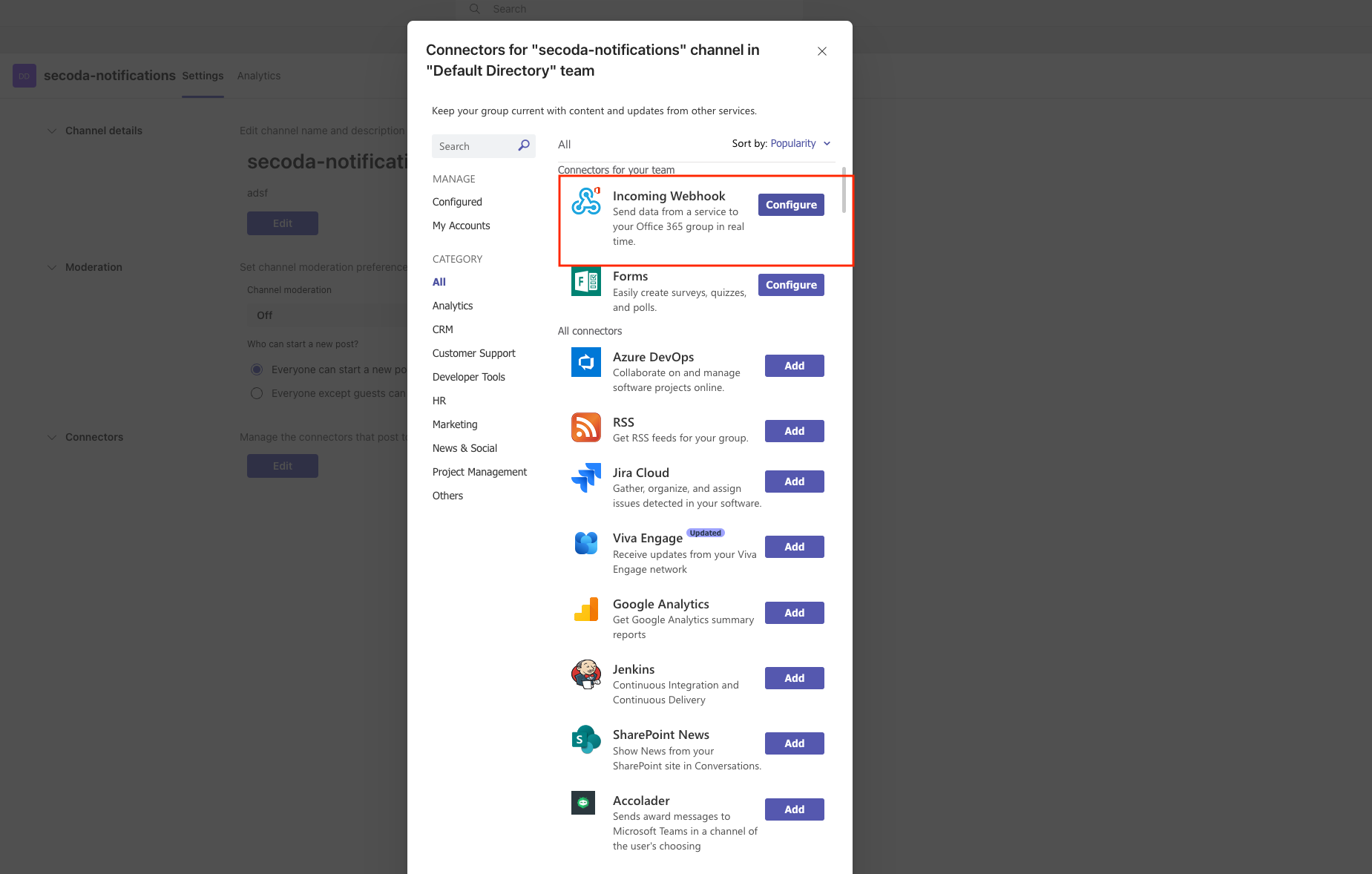Open the Sort by Popularity dropdown
The height and width of the screenshot is (874, 1372).
[x=800, y=143]
